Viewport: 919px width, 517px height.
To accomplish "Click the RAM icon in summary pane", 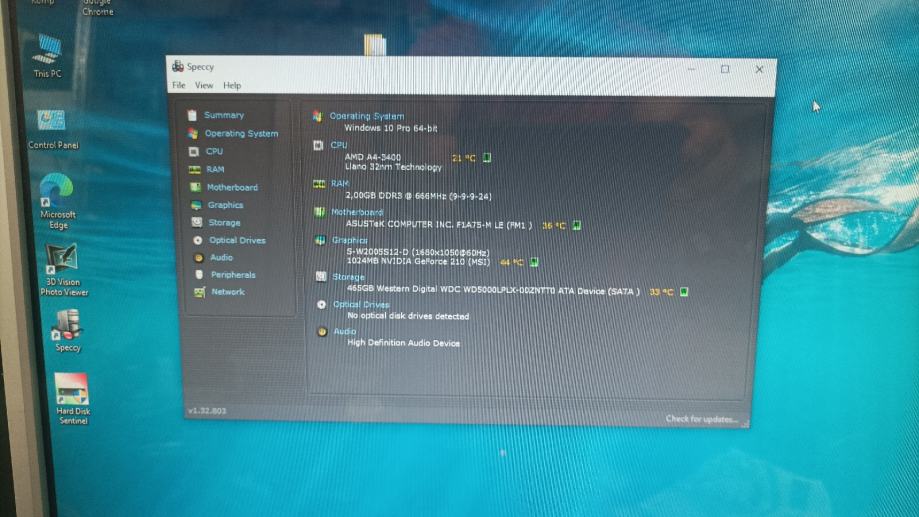I will click(x=319, y=184).
